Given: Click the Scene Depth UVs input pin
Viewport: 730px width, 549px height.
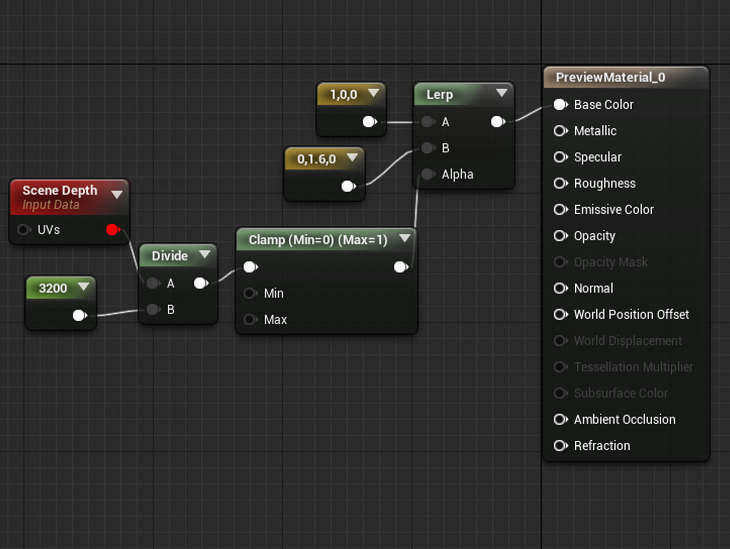Looking at the screenshot, I should coord(24,230).
